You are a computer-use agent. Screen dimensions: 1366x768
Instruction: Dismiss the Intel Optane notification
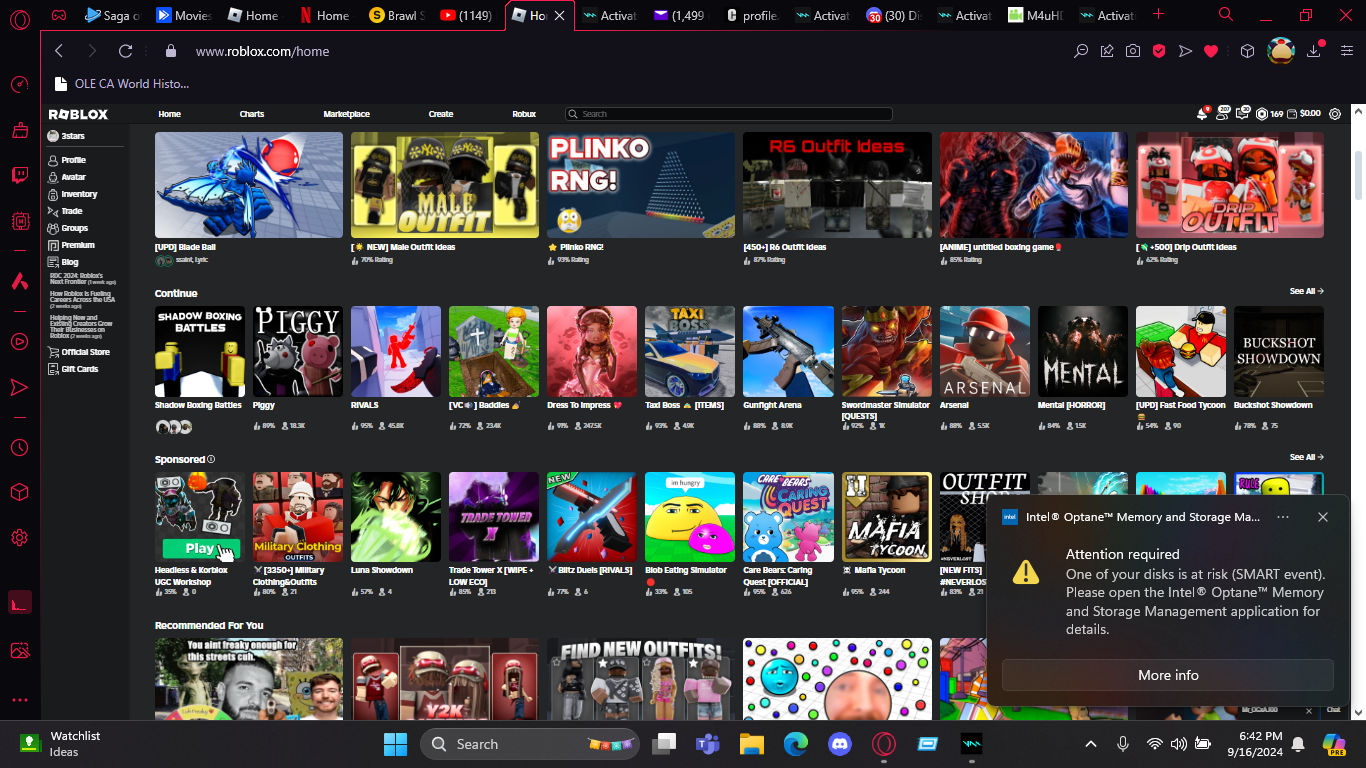[1323, 517]
